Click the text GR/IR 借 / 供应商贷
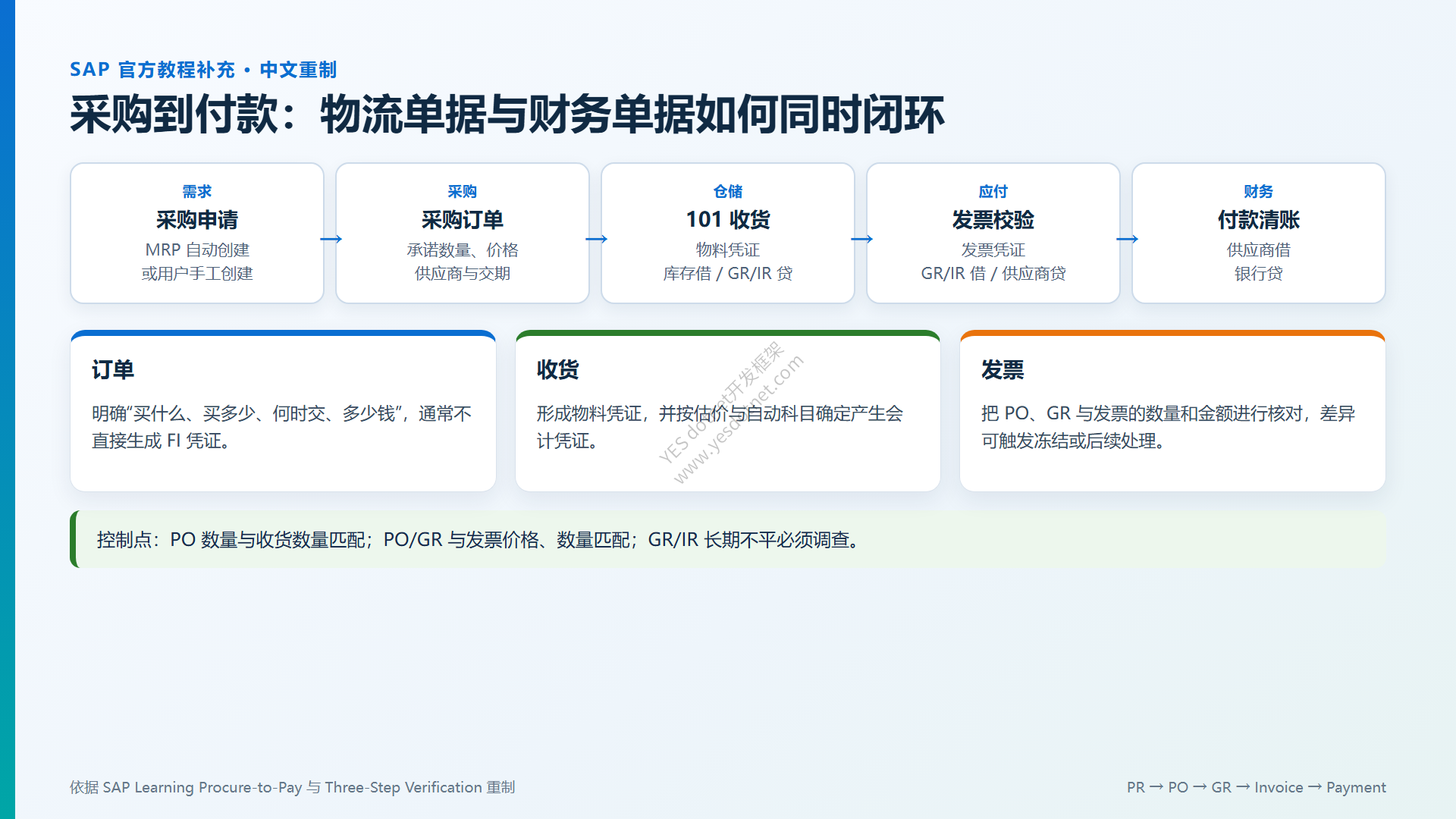Screen dimensions: 1456x819 [x=993, y=273]
